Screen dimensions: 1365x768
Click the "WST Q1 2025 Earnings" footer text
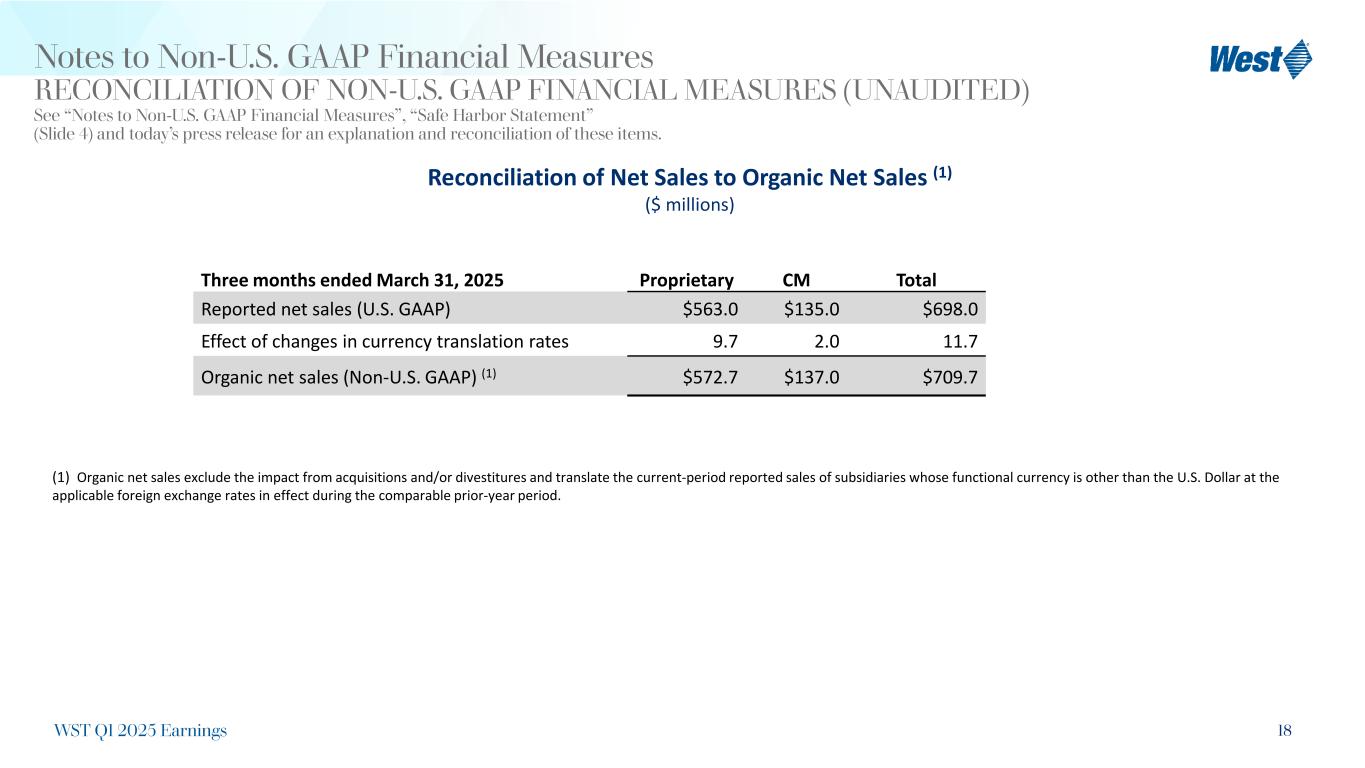pos(139,731)
